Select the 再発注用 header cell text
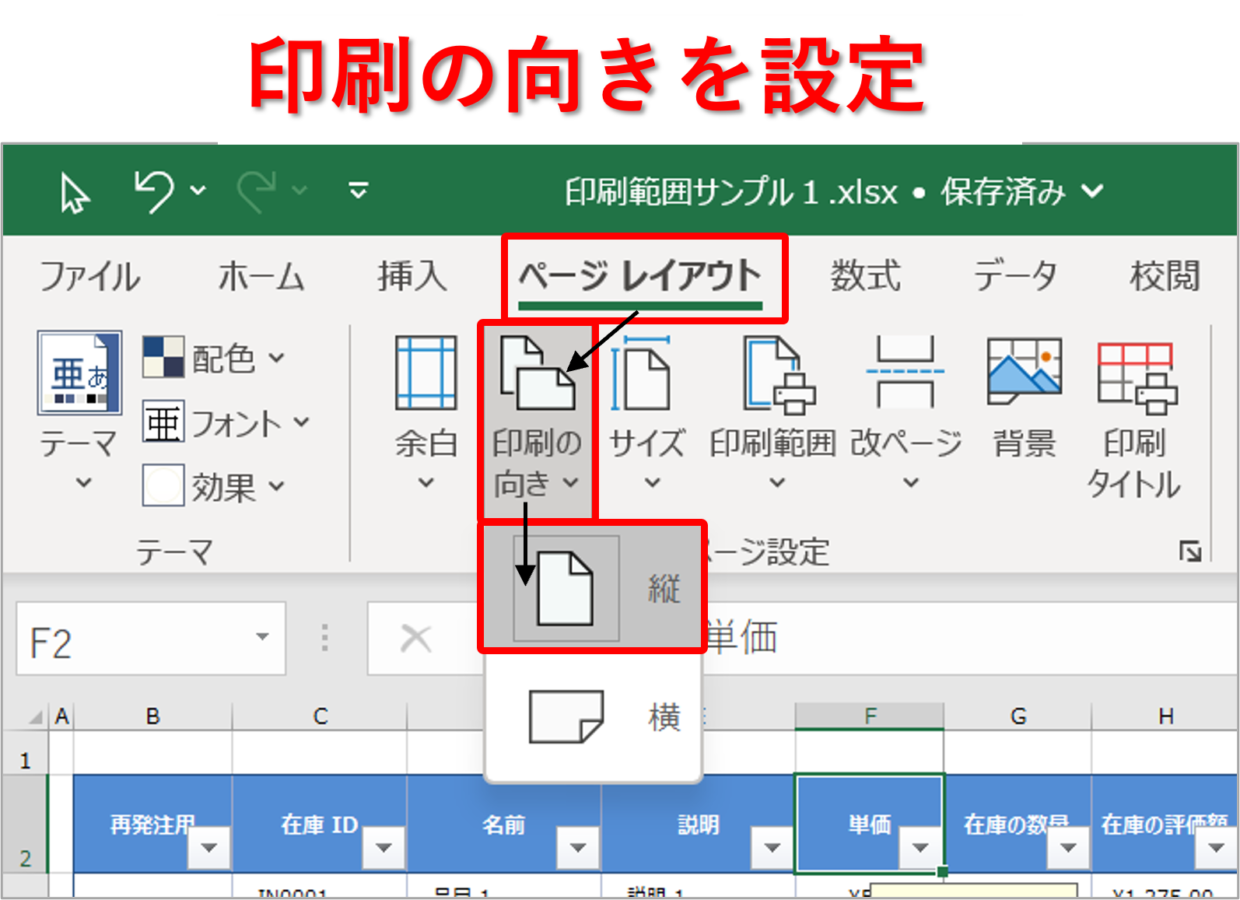This screenshot has height=900, width=1240. point(153,825)
